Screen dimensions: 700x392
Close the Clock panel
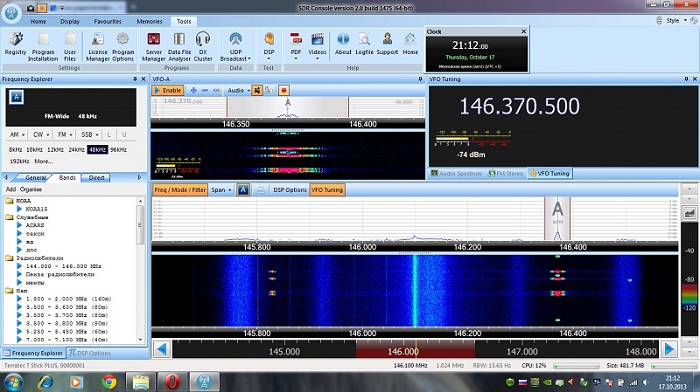[x=524, y=31]
